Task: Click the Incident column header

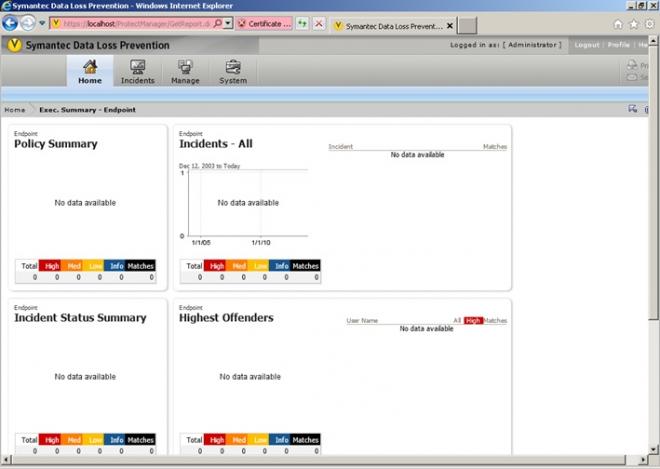Action: (x=341, y=147)
